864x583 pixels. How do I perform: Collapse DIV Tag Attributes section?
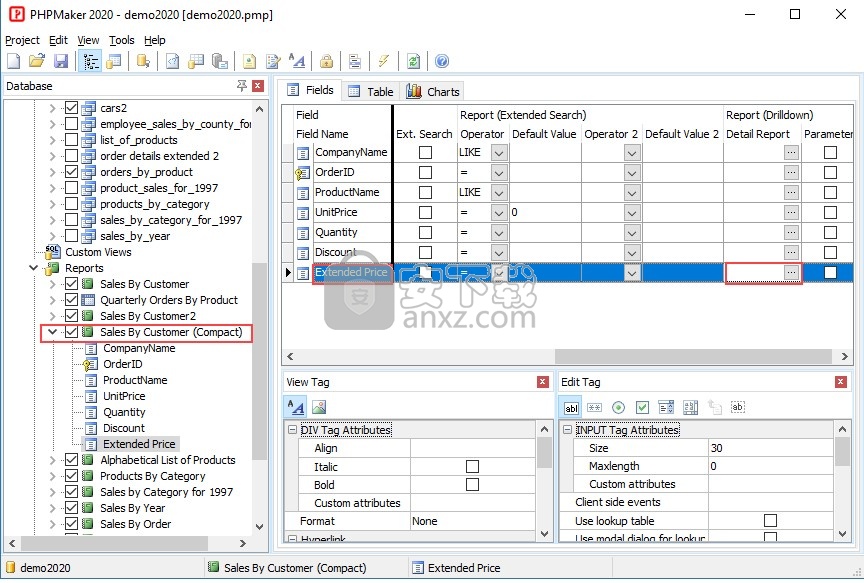pos(292,430)
